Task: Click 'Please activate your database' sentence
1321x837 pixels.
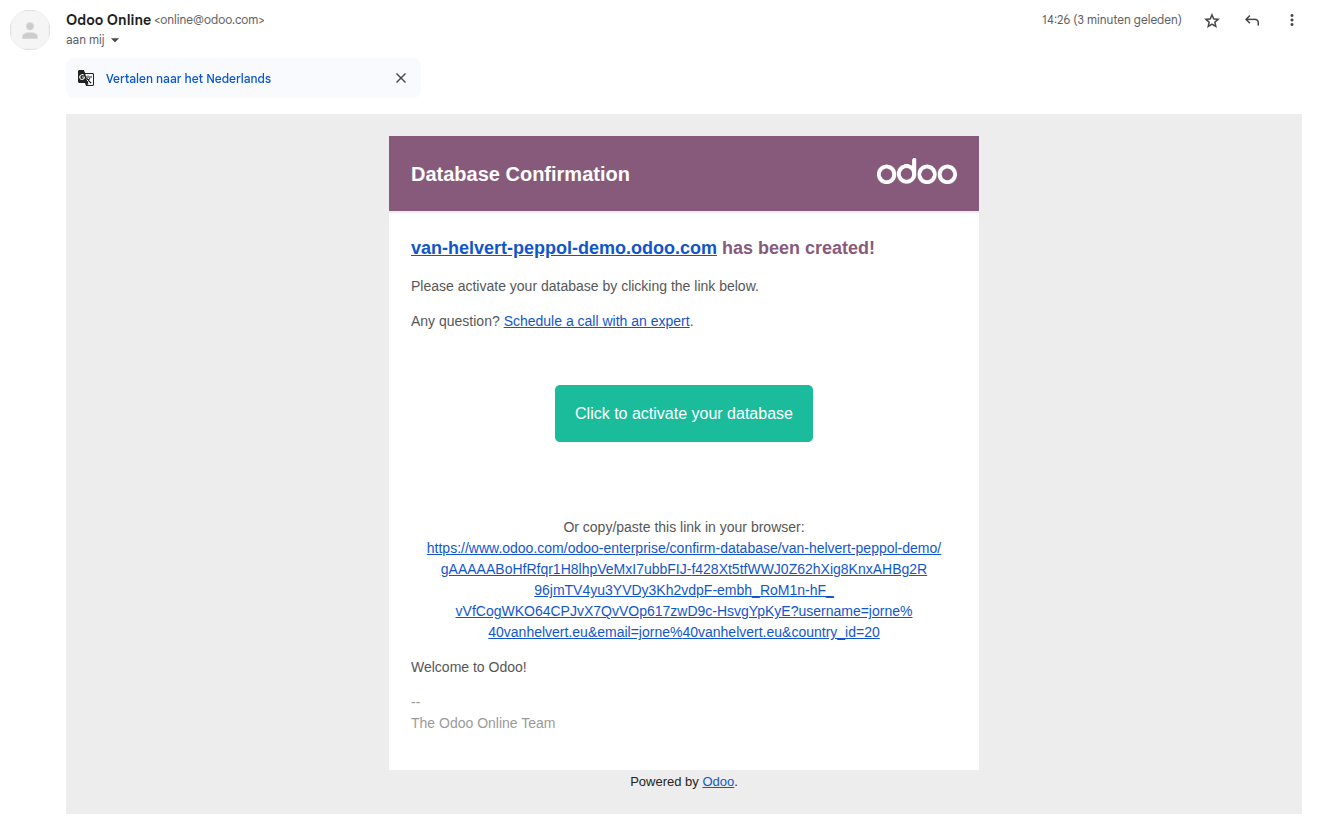Action: [585, 286]
